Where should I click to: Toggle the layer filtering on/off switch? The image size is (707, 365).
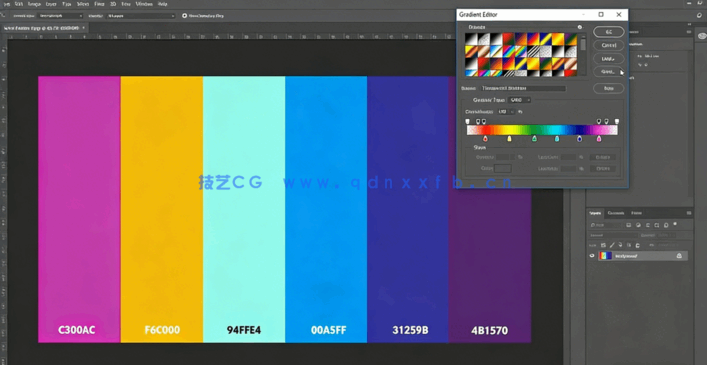pos(675,224)
